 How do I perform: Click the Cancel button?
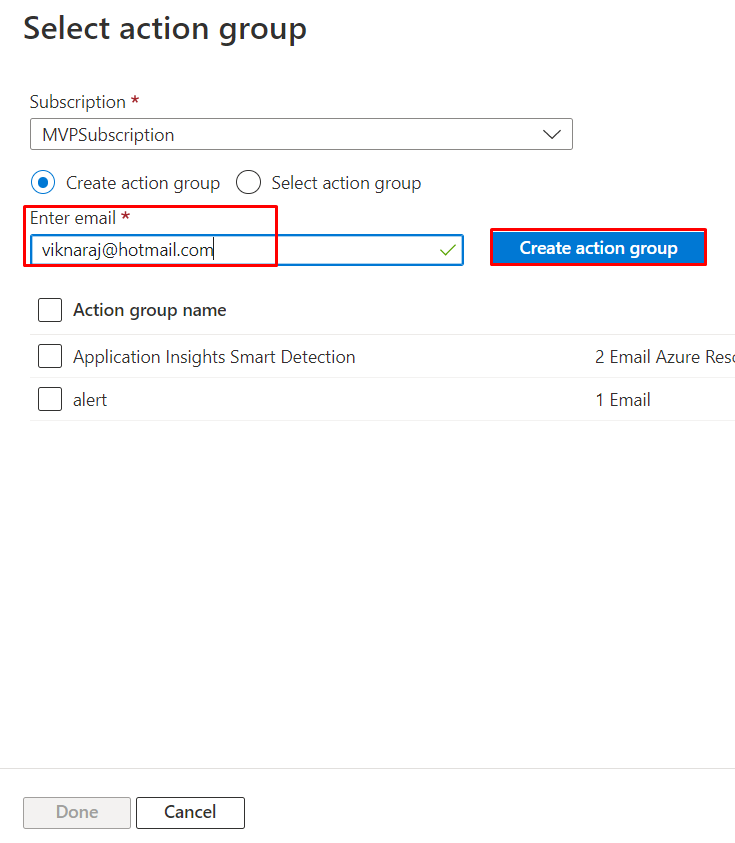click(190, 812)
